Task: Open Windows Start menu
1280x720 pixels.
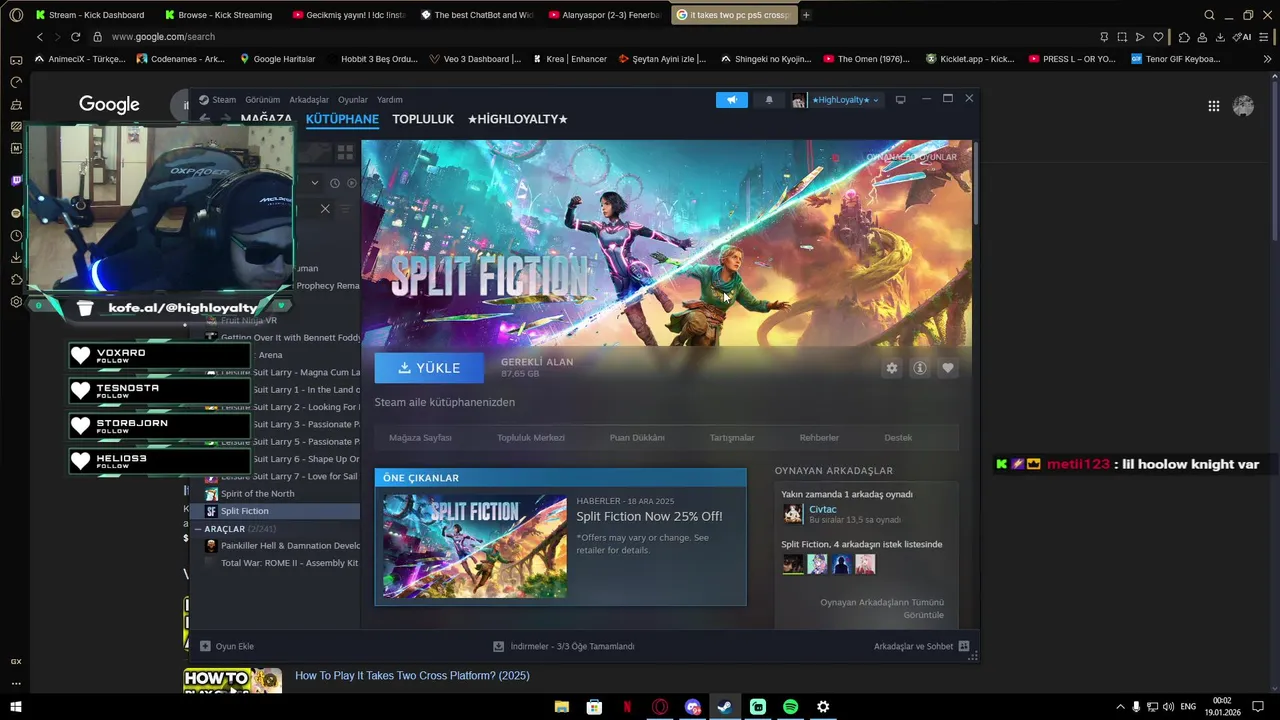Action: [x=15, y=707]
